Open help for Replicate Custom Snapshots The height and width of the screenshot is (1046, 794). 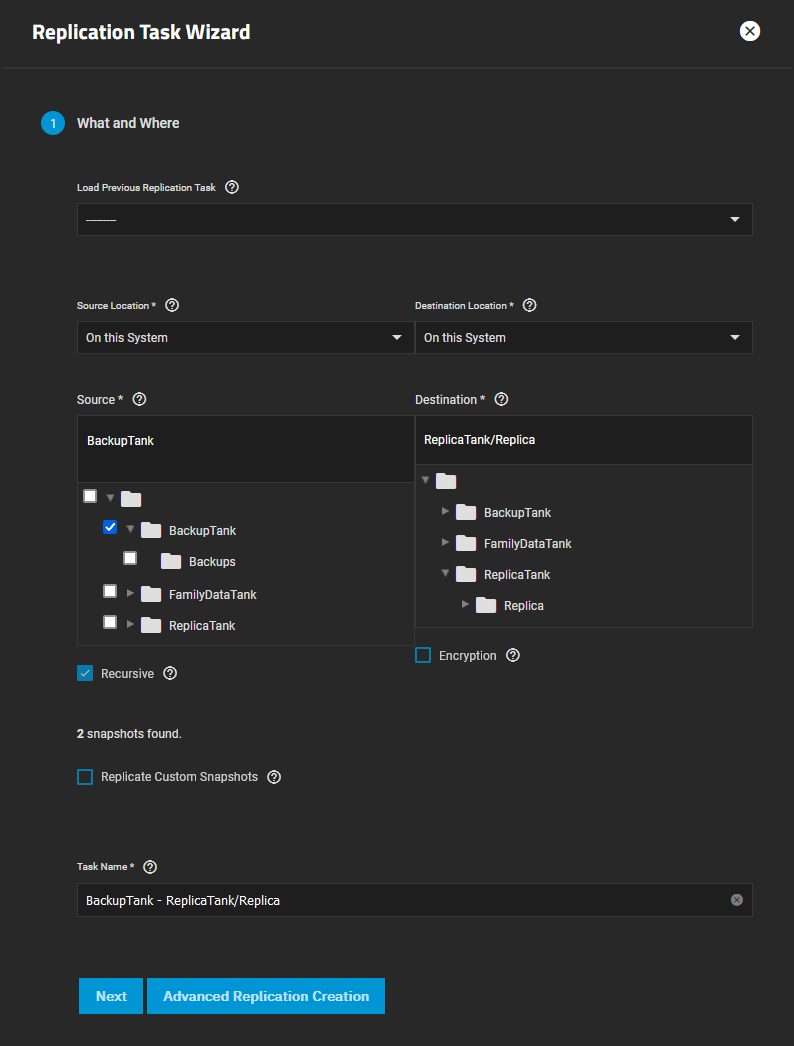[x=274, y=777]
